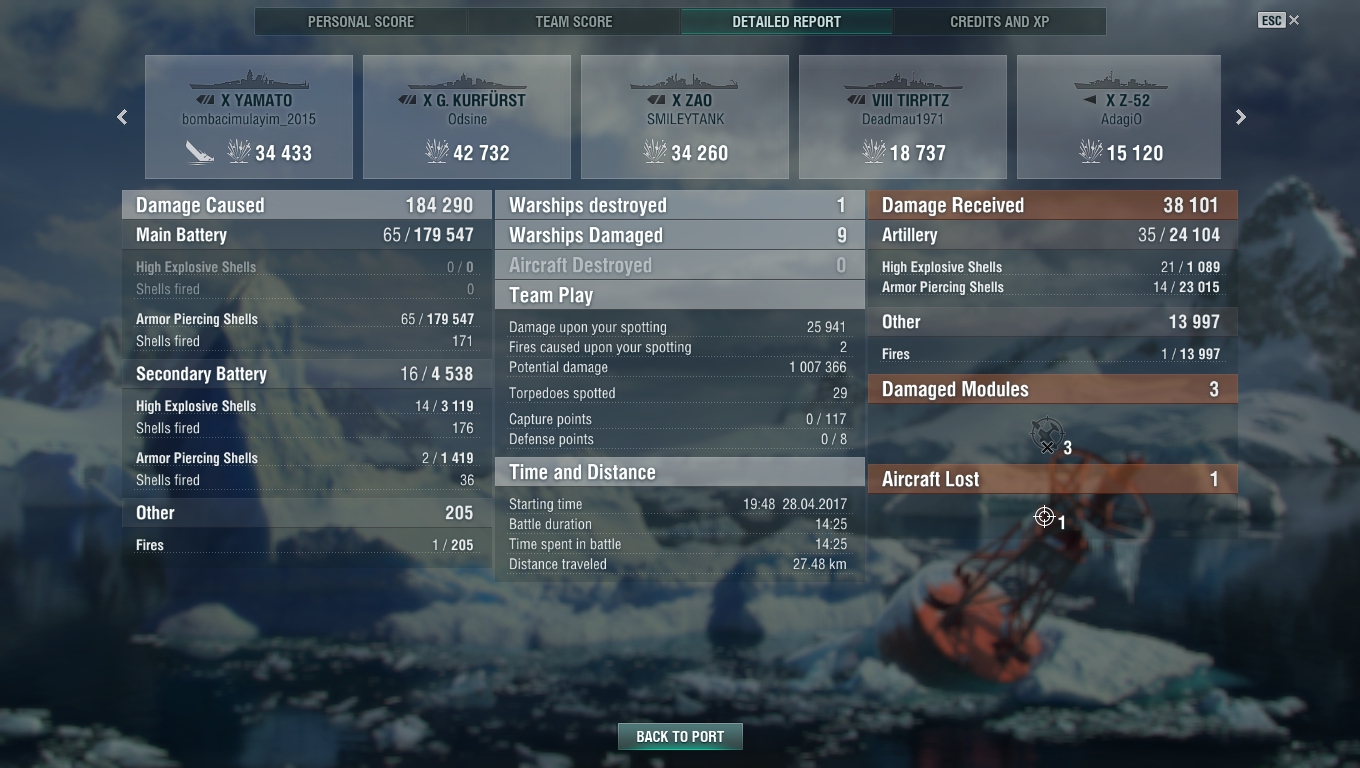This screenshot has width=1360, height=768.
Task: Select the Z-52 ship card
Action: [x=1119, y=117]
